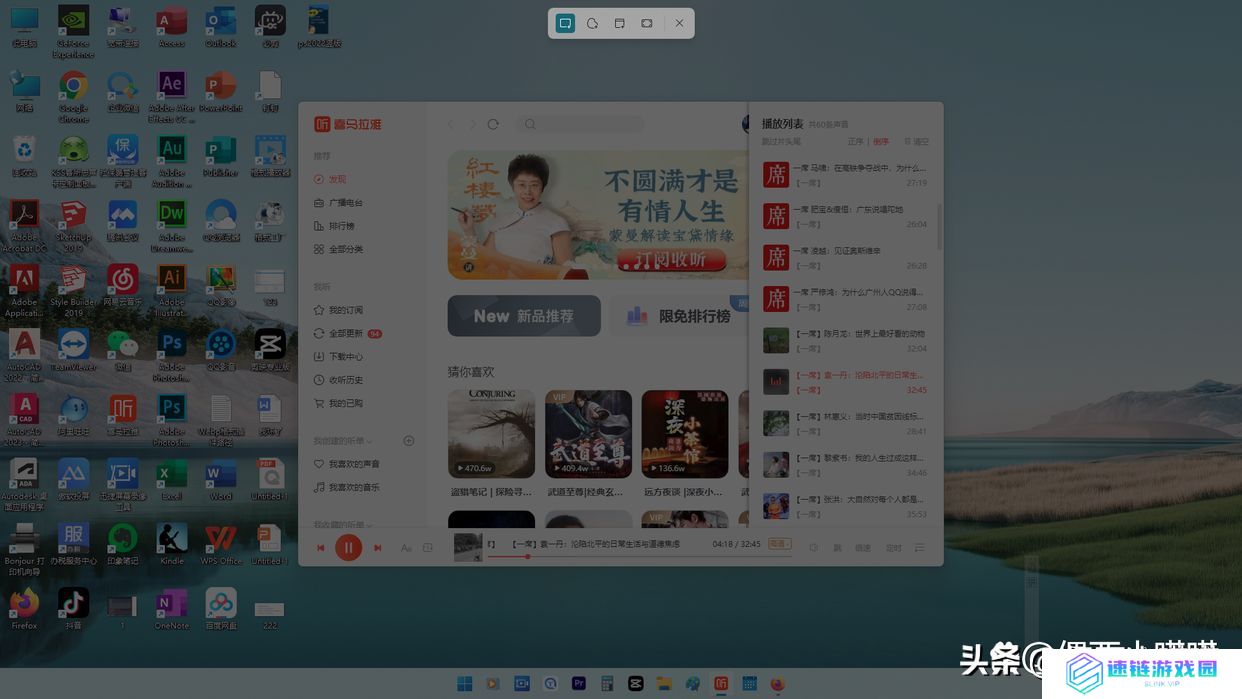Toggle the playlist panel icon
The width and height of the screenshot is (1242, 699).
click(x=919, y=548)
